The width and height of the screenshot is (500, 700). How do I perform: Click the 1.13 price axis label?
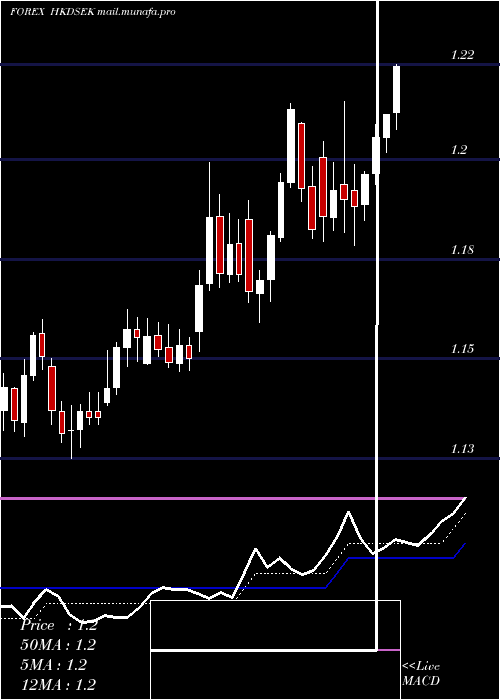pyautogui.click(x=462, y=449)
